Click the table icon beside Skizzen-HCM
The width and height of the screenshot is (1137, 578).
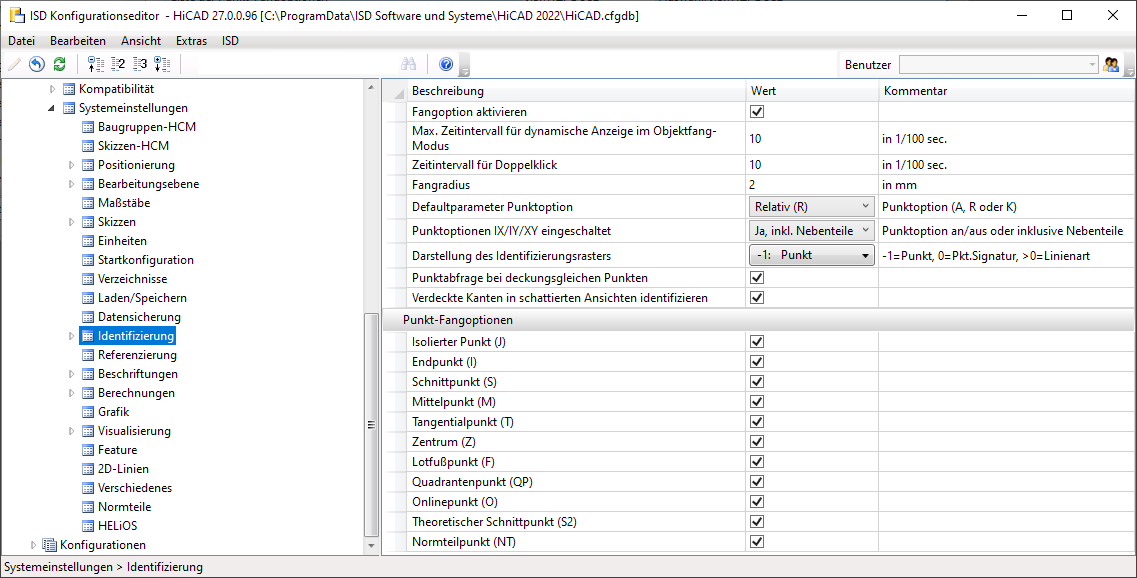point(88,146)
